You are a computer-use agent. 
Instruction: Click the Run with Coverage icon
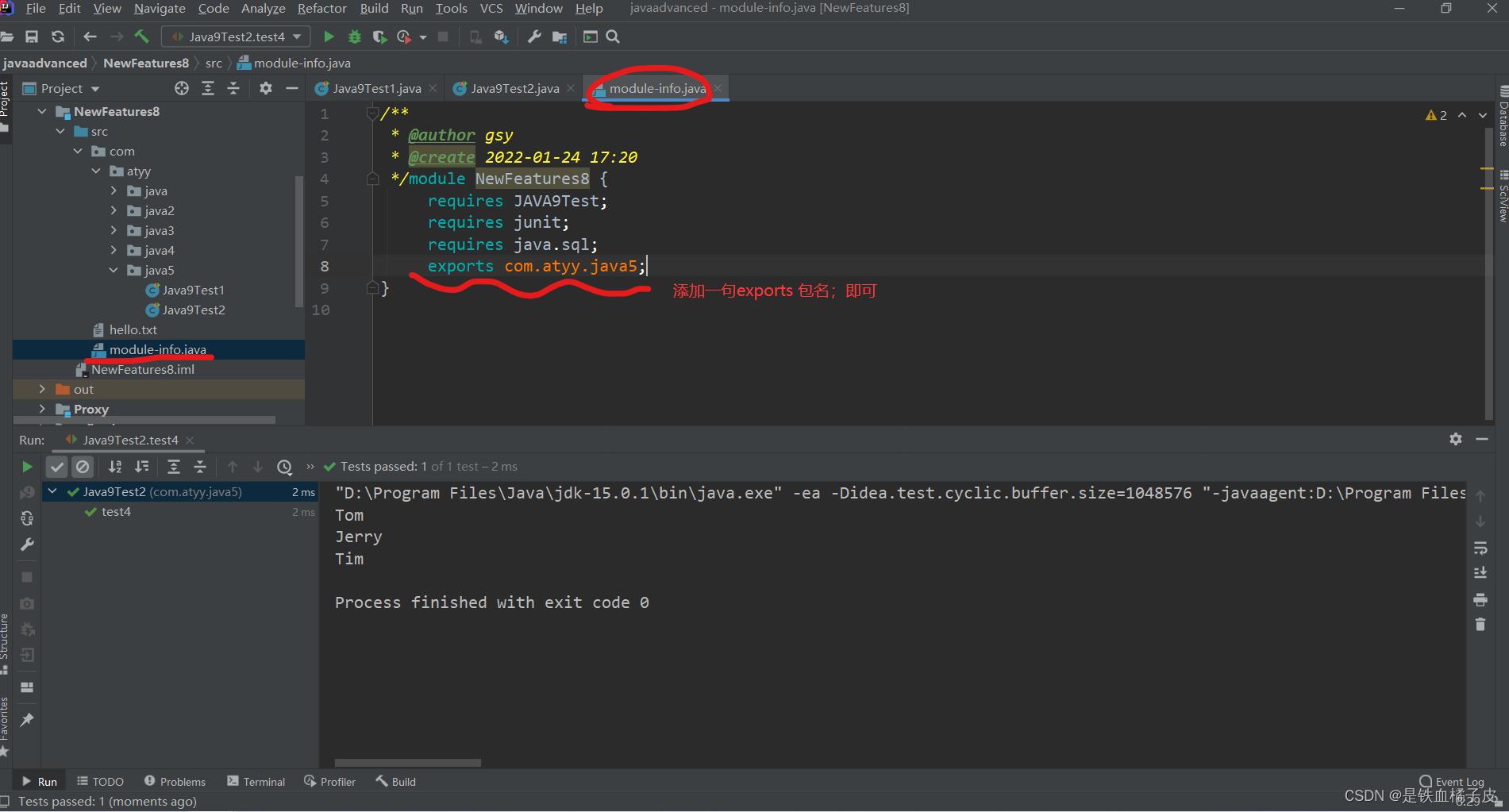[379, 37]
